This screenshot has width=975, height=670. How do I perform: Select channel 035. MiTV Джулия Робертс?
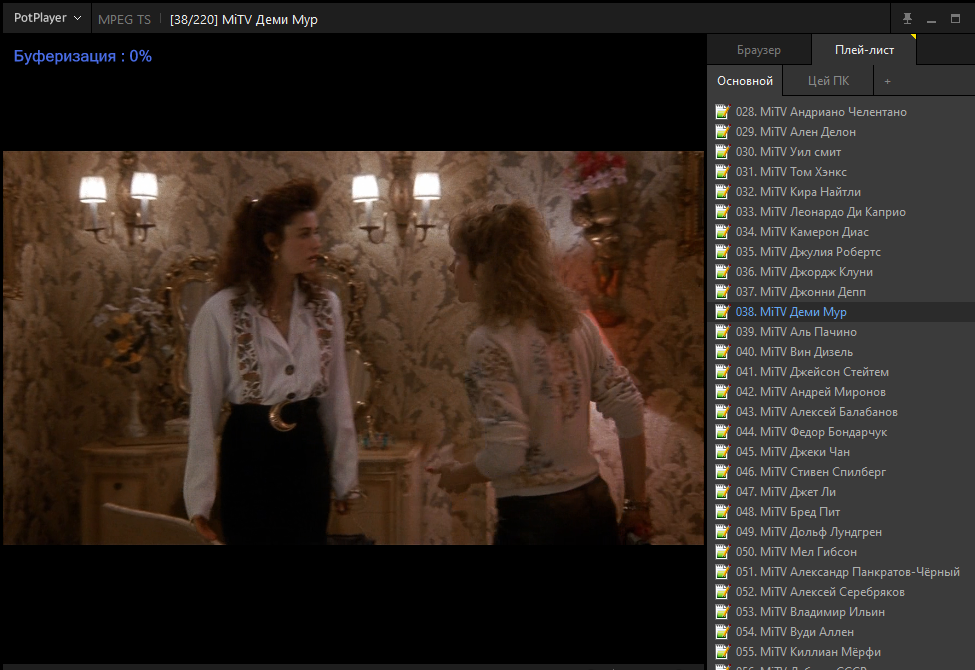841,252
